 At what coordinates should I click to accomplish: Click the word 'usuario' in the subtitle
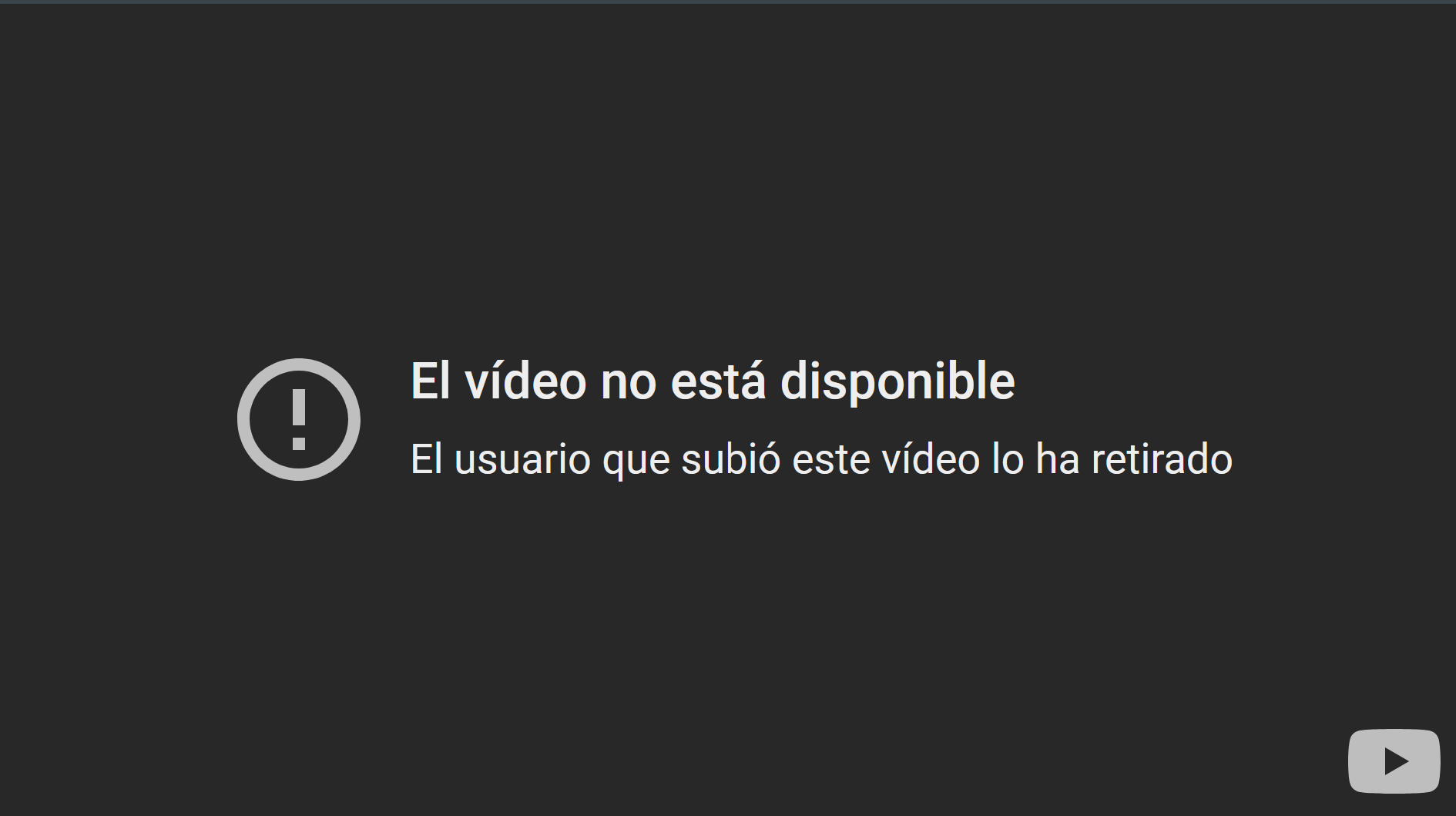522,460
